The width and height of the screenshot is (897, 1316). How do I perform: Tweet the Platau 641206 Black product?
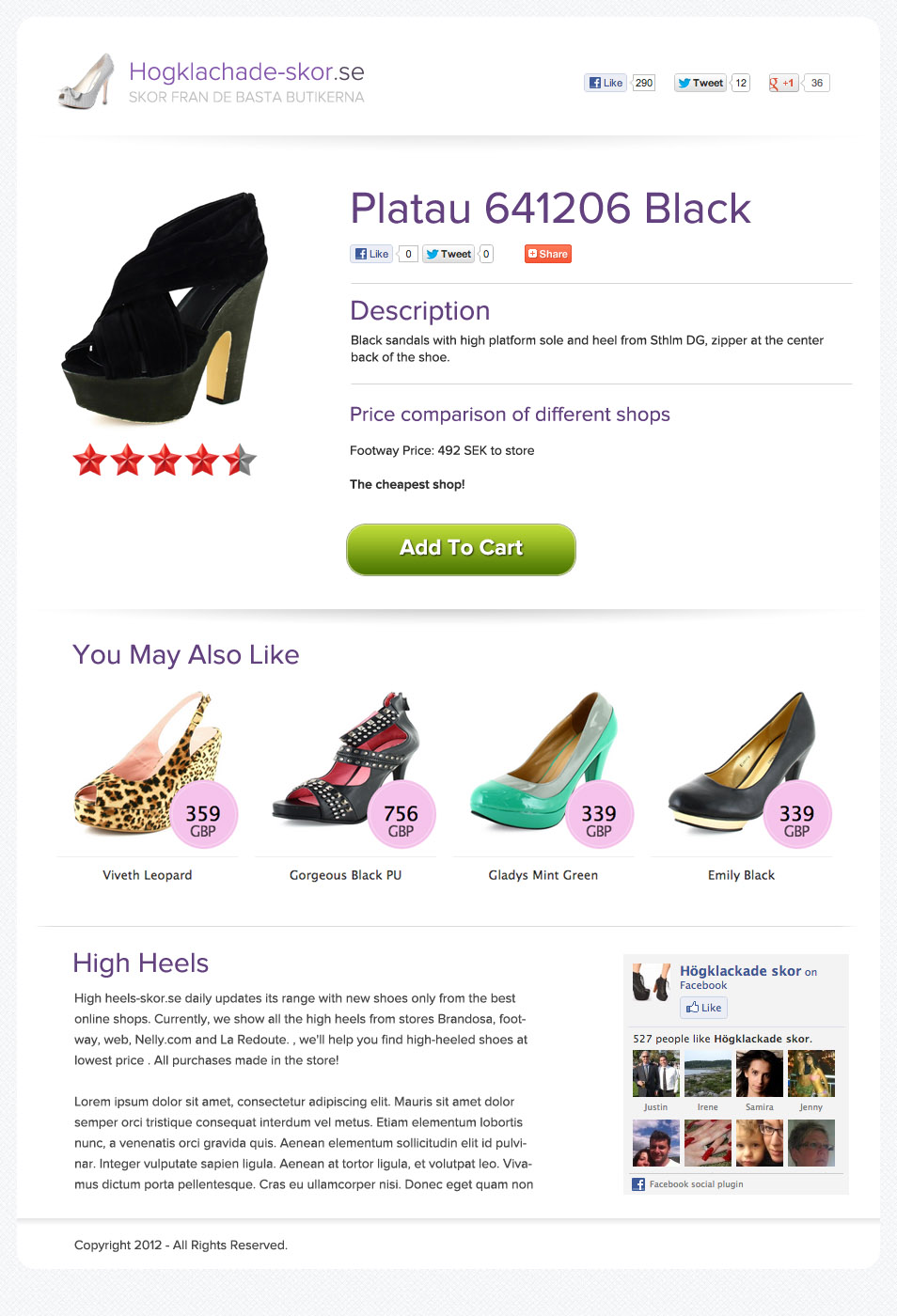pyautogui.click(x=448, y=254)
